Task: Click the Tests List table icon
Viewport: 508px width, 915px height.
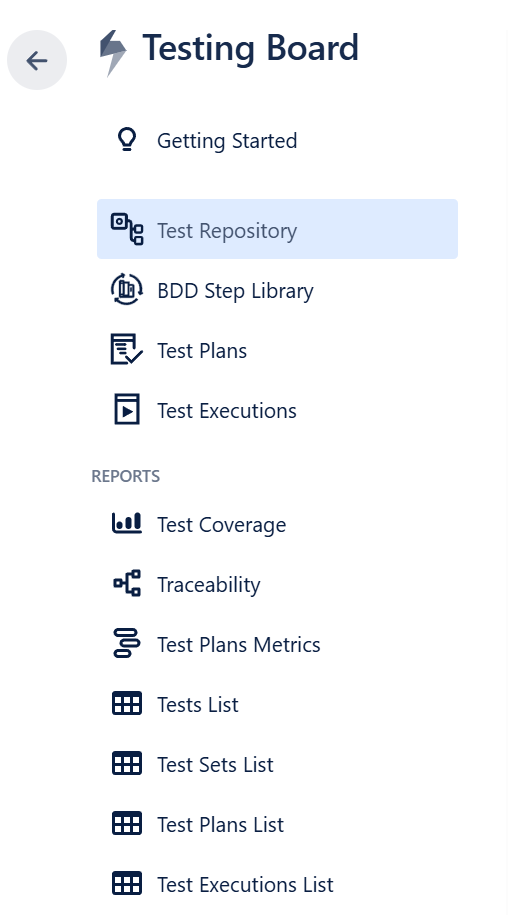Action: point(127,704)
